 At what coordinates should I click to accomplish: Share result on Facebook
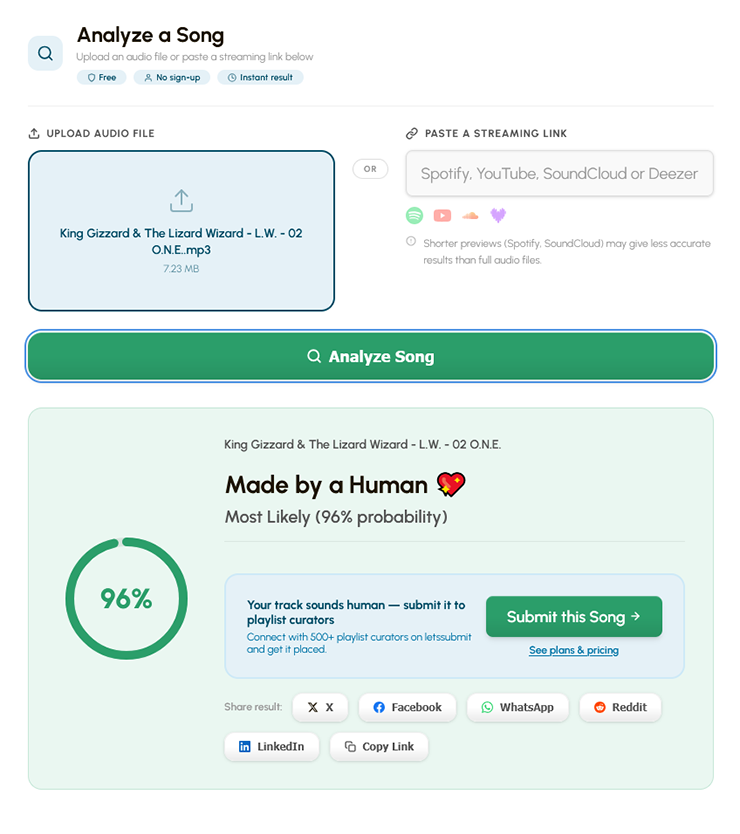[x=408, y=707]
